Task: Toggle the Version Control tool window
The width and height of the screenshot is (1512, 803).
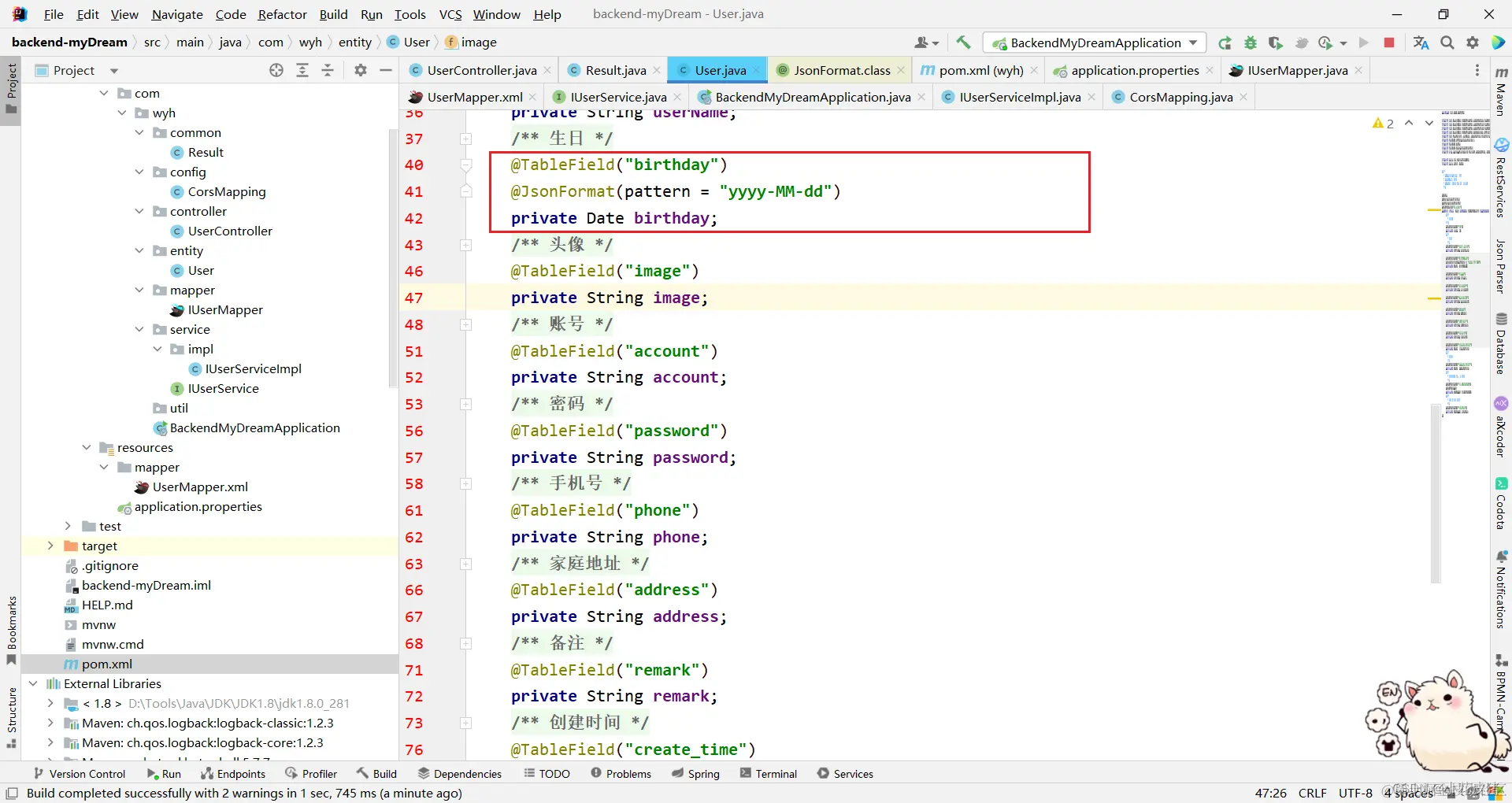Action: (80, 774)
